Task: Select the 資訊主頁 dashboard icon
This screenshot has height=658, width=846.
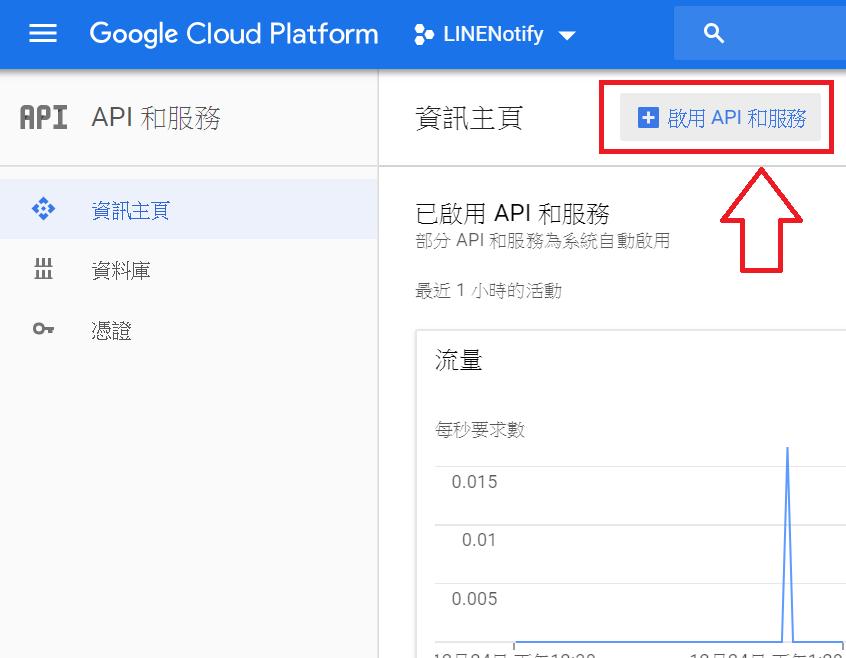Action: pyautogui.click(x=43, y=209)
